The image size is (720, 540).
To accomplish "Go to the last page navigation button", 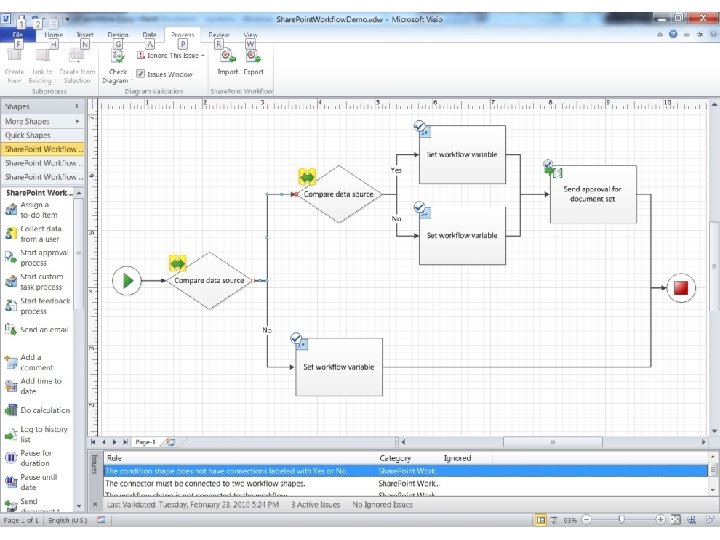I will 125,442.
